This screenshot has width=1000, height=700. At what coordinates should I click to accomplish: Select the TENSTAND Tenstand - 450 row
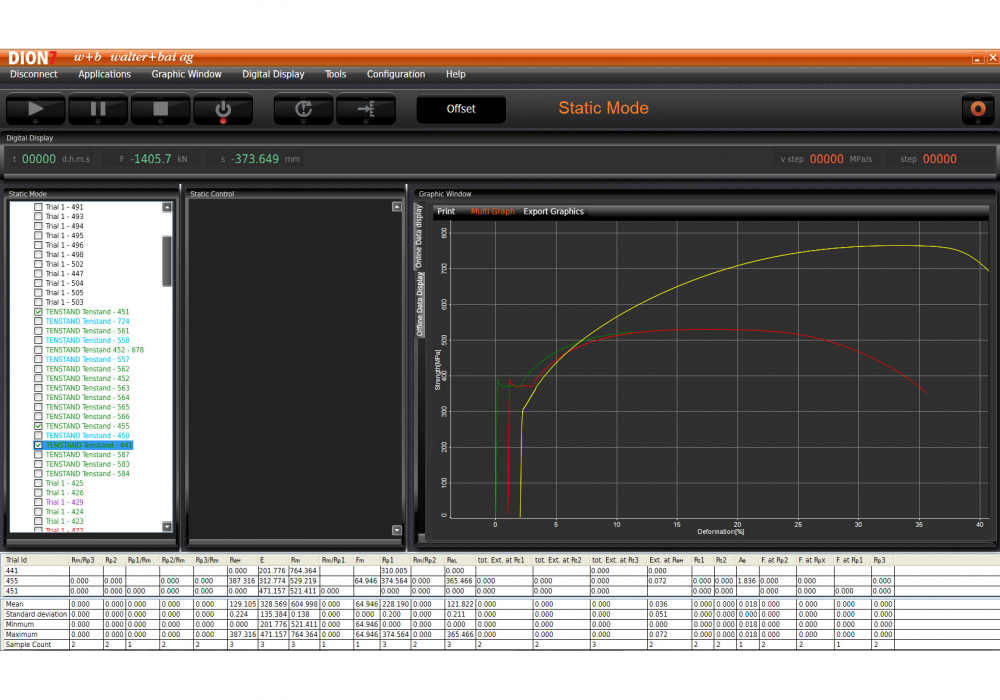pyautogui.click(x=87, y=435)
